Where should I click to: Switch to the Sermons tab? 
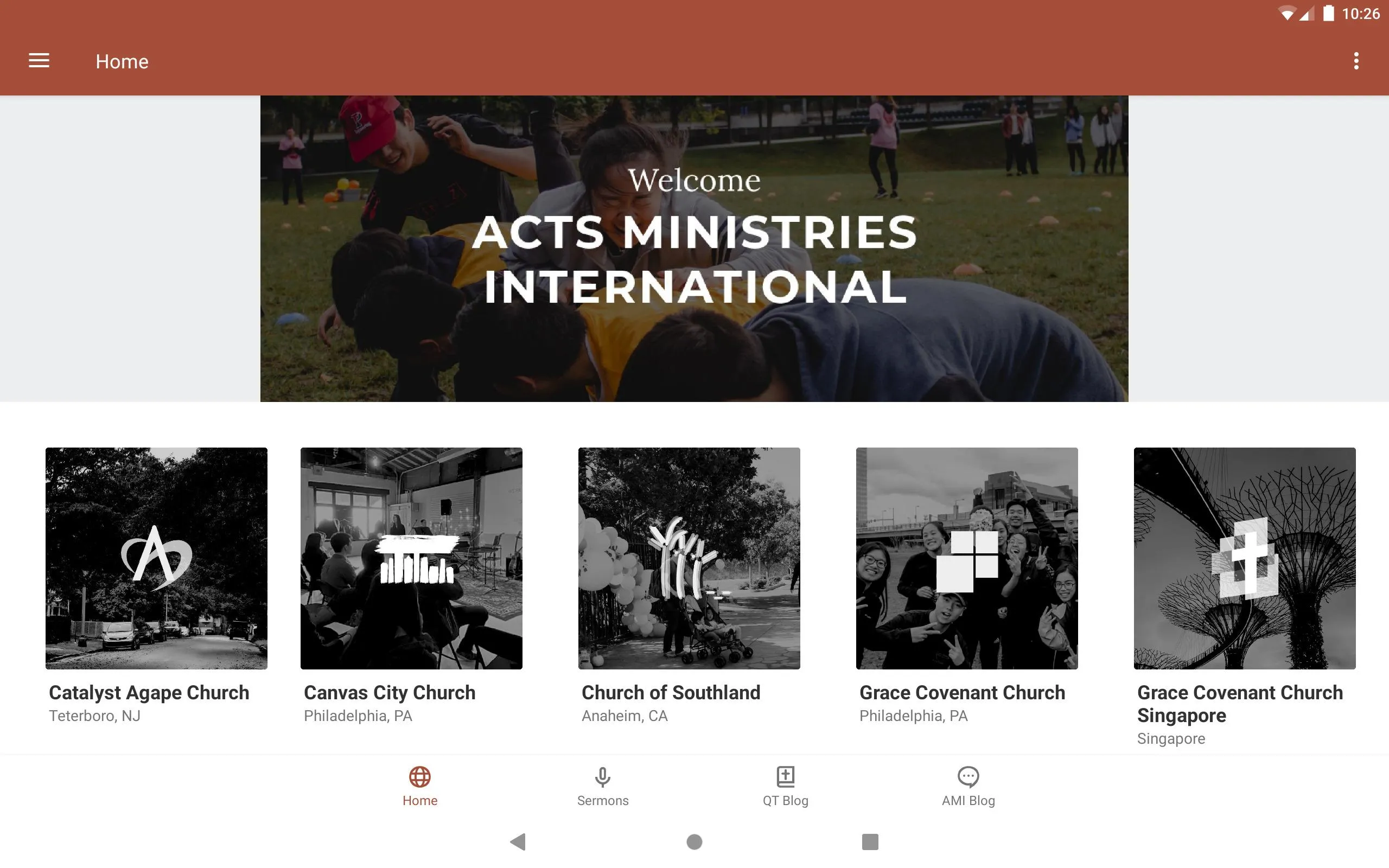(602, 785)
